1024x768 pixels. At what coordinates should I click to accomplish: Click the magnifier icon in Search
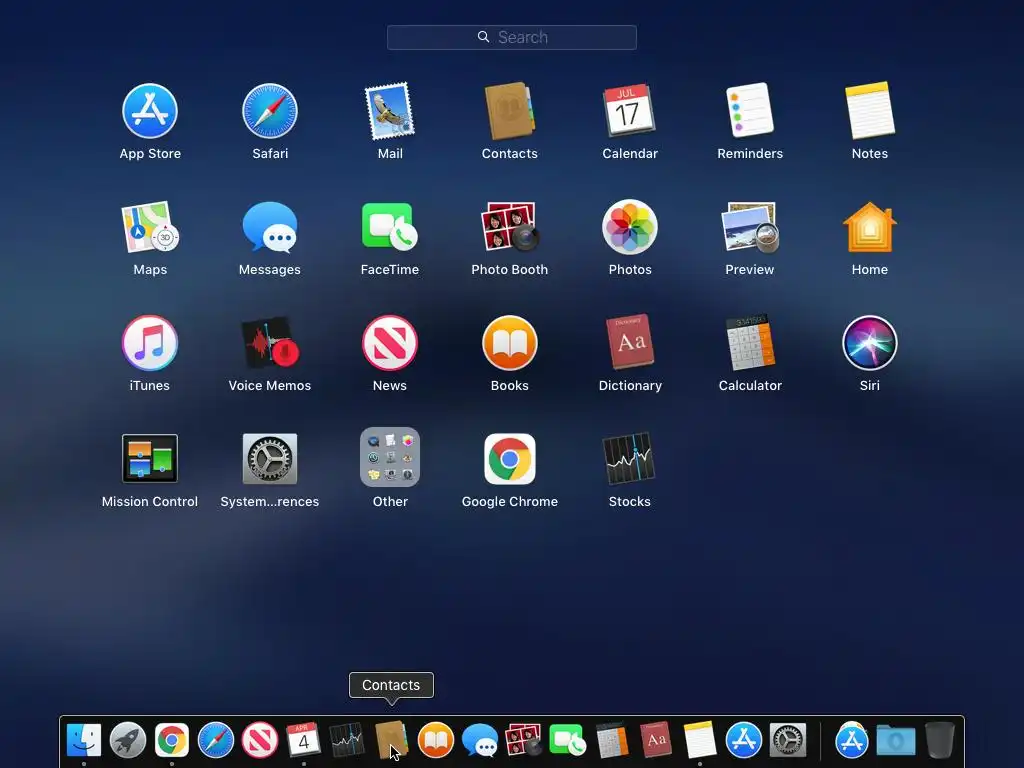tap(483, 37)
